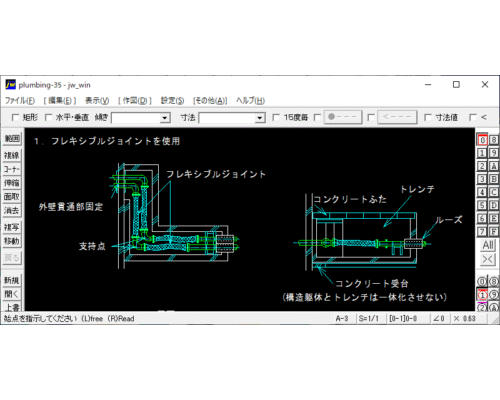Select layer B square button
Screen dimensions: 500x400
[494, 179]
